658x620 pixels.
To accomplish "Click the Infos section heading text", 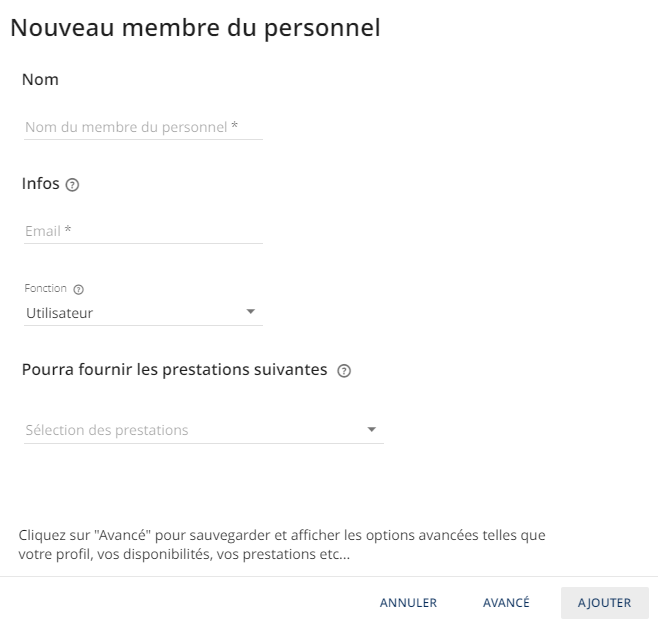I will 41,183.
